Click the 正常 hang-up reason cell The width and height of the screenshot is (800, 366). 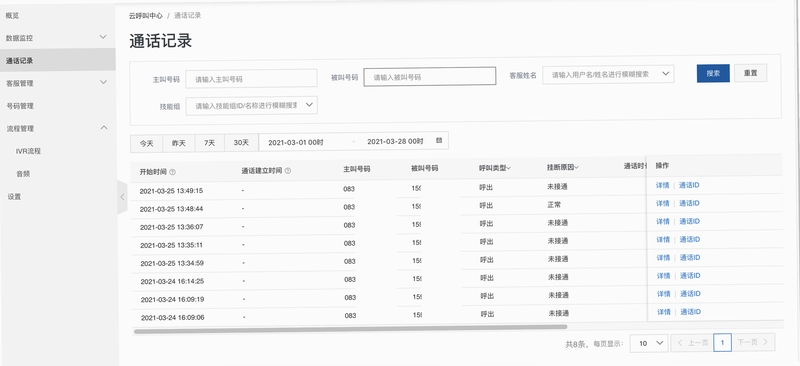(x=554, y=205)
